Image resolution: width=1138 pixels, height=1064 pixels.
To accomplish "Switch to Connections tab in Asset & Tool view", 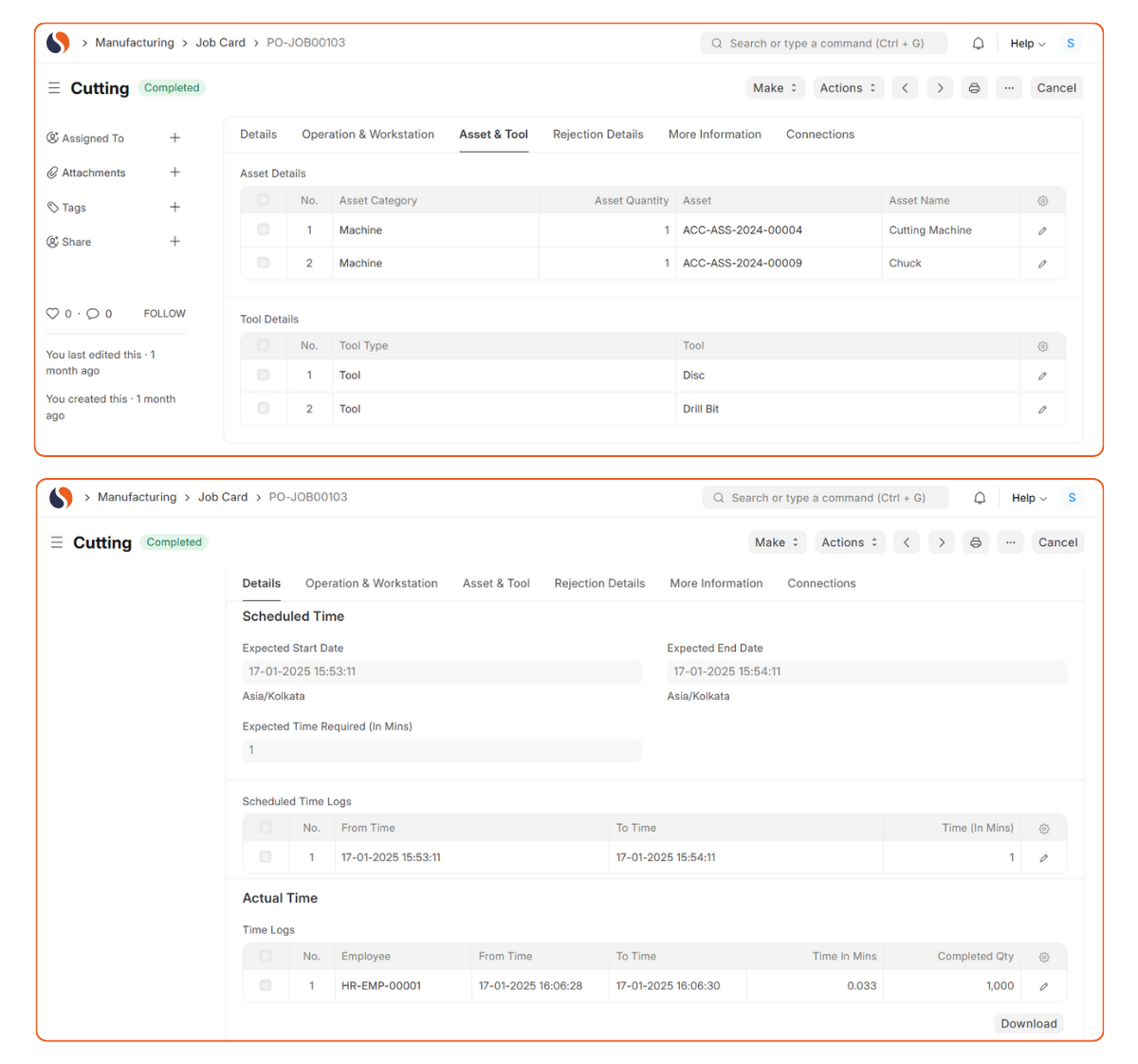I will tap(819, 135).
